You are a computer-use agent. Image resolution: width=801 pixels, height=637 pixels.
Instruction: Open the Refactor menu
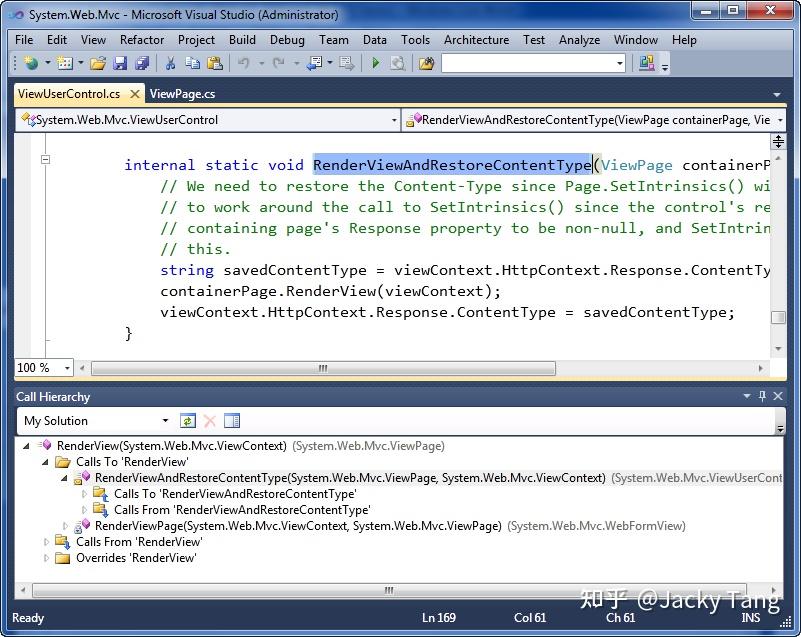(x=141, y=40)
